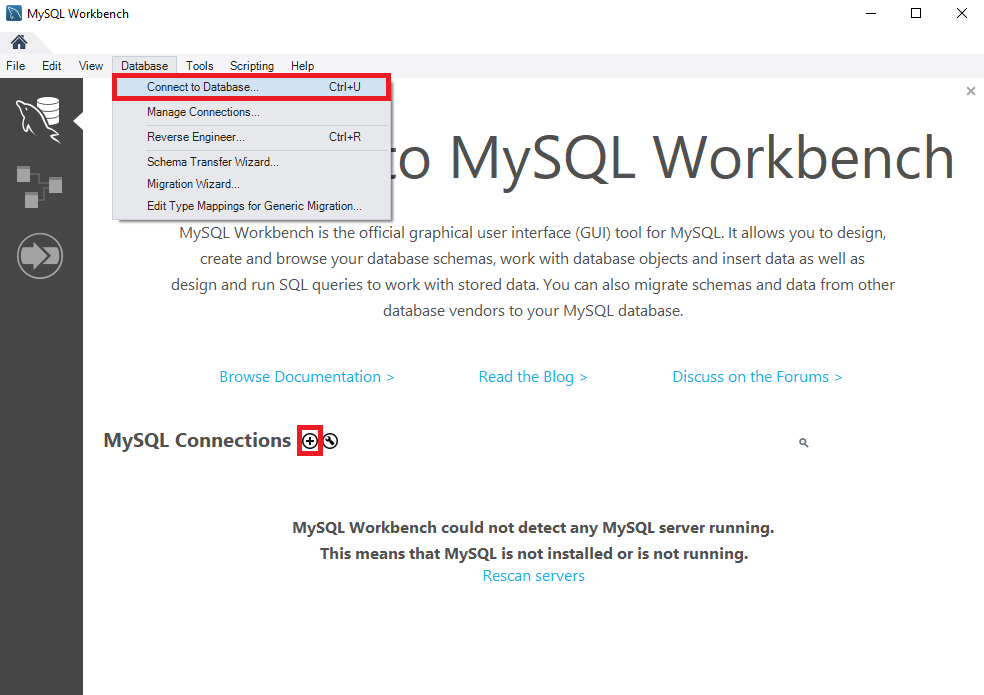984x695 pixels.
Task: Click the connections search magnifier icon
Action: pos(803,443)
